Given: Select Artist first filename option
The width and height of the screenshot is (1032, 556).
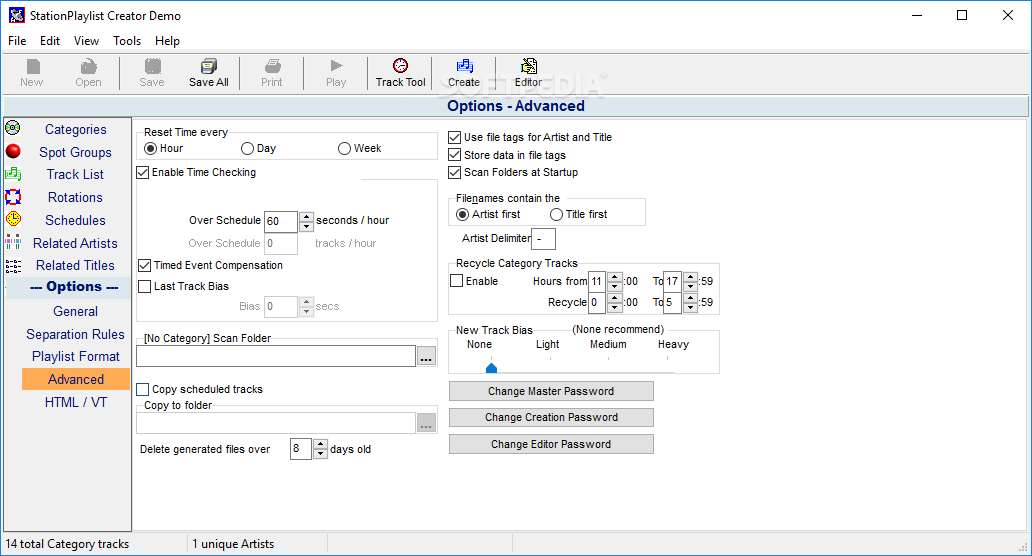Looking at the screenshot, I should [x=463, y=215].
